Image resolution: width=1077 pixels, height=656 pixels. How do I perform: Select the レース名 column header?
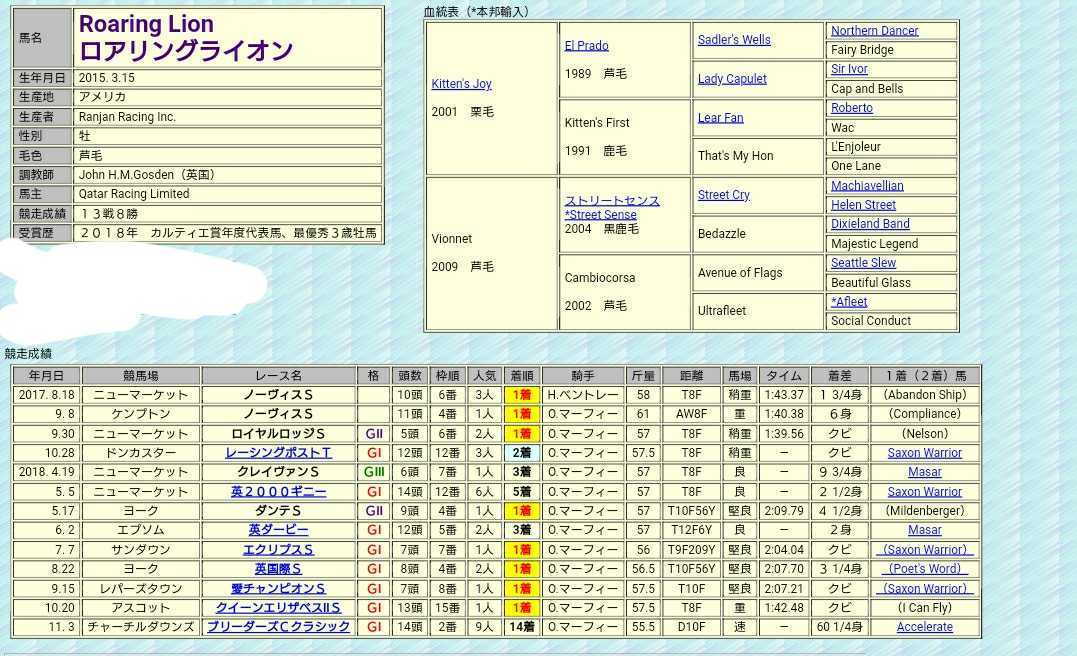(278, 376)
